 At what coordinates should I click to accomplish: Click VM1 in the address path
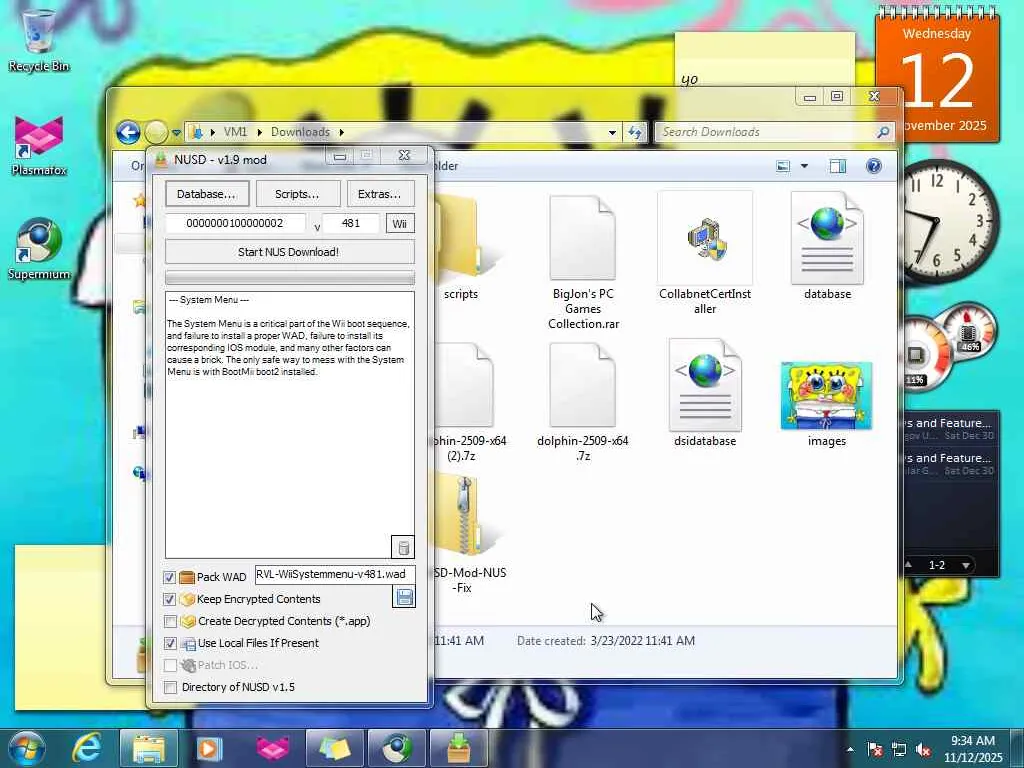click(x=235, y=132)
